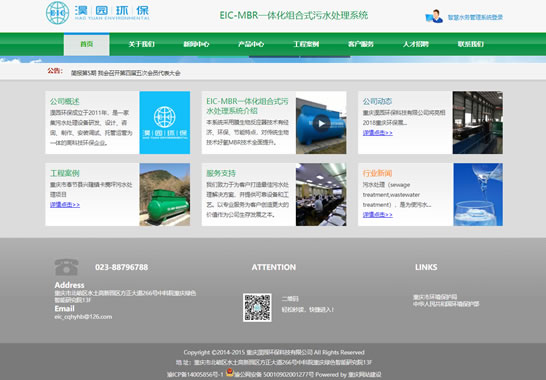Click the email address eic_cqhyhb@126.com
The image size is (546, 380).
point(83,317)
